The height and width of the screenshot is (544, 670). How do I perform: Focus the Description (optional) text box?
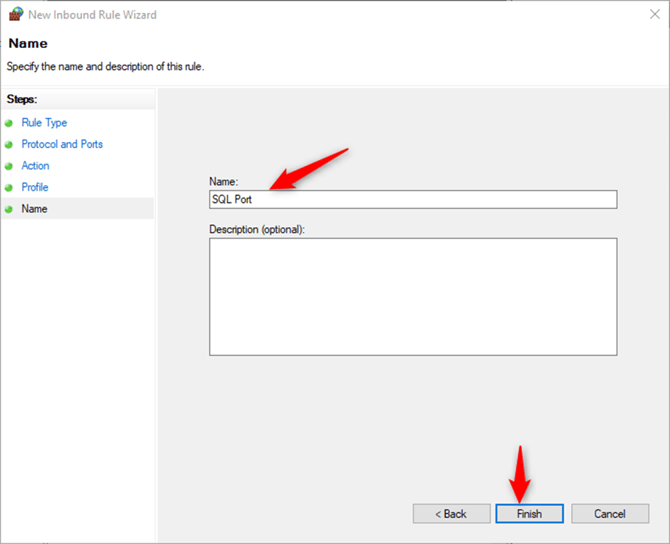tap(412, 296)
